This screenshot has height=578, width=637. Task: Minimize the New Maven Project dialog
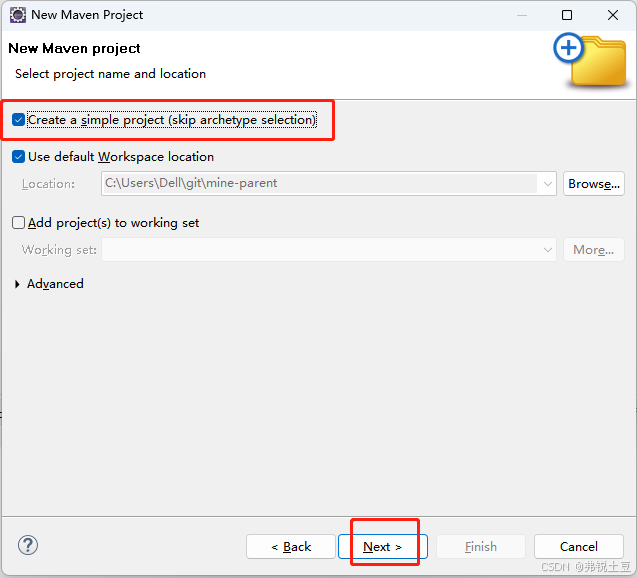[x=522, y=15]
